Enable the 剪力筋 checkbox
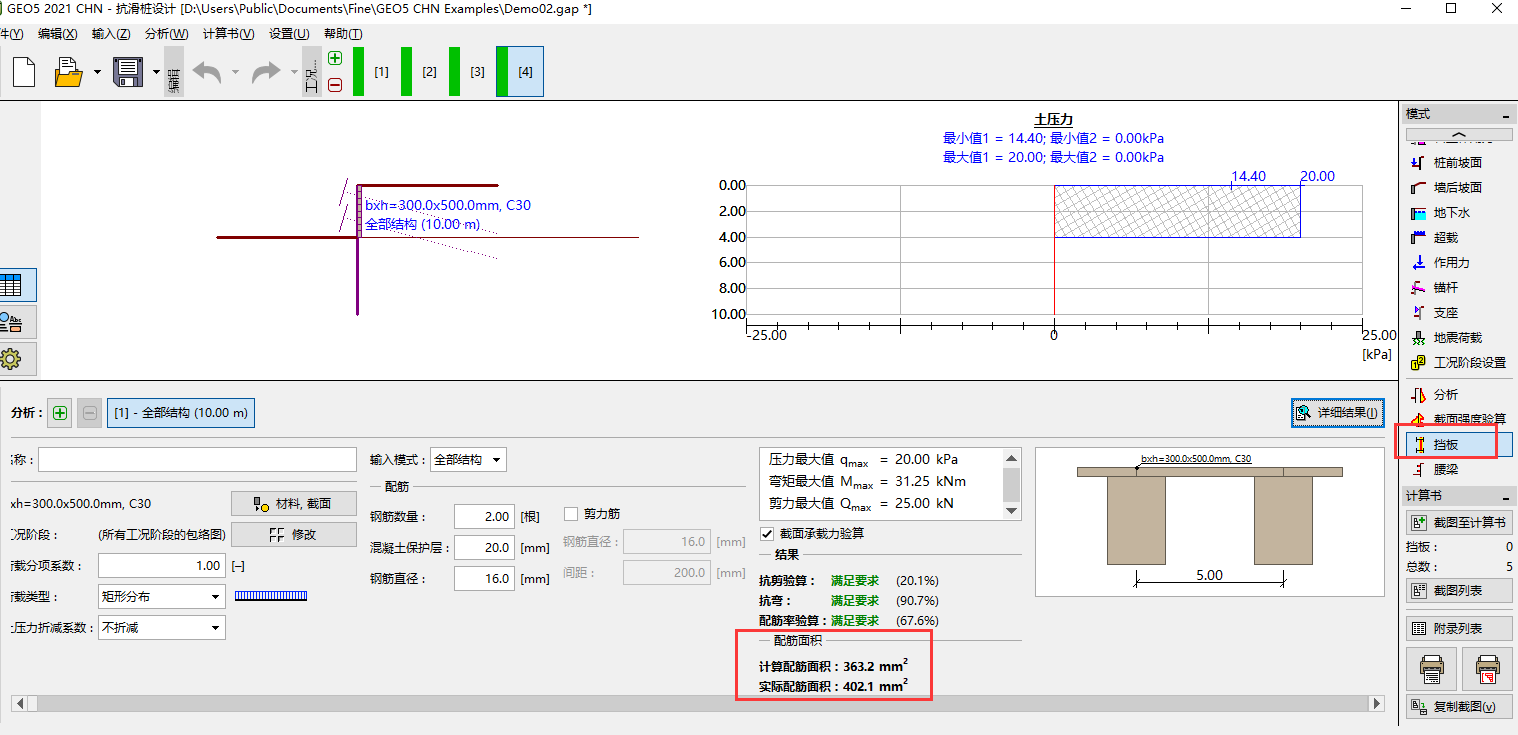 pos(571,514)
